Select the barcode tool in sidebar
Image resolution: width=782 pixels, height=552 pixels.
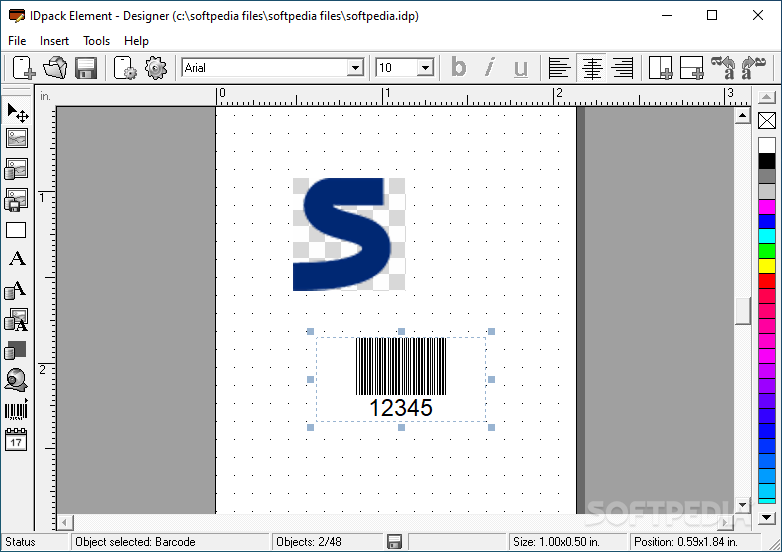coord(16,410)
